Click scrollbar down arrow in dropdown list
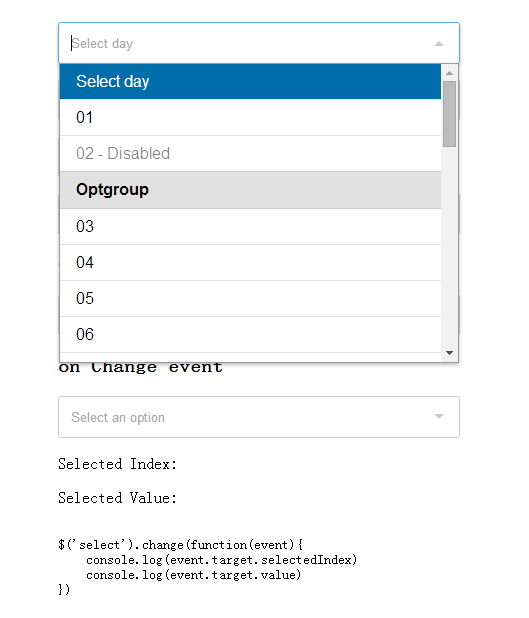The height and width of the screenshot is (618, 529). (449, 353)
